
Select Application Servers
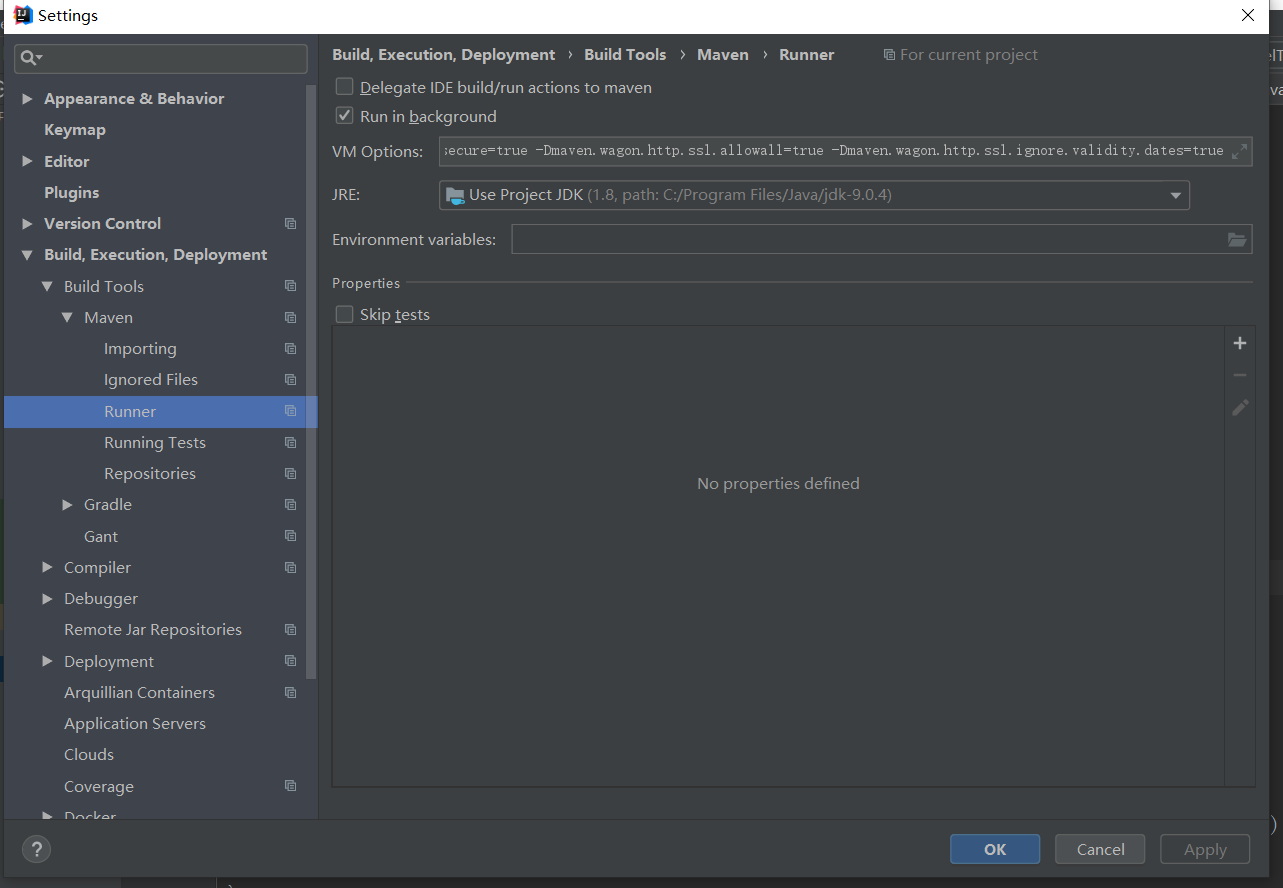[x=135, y=724]
